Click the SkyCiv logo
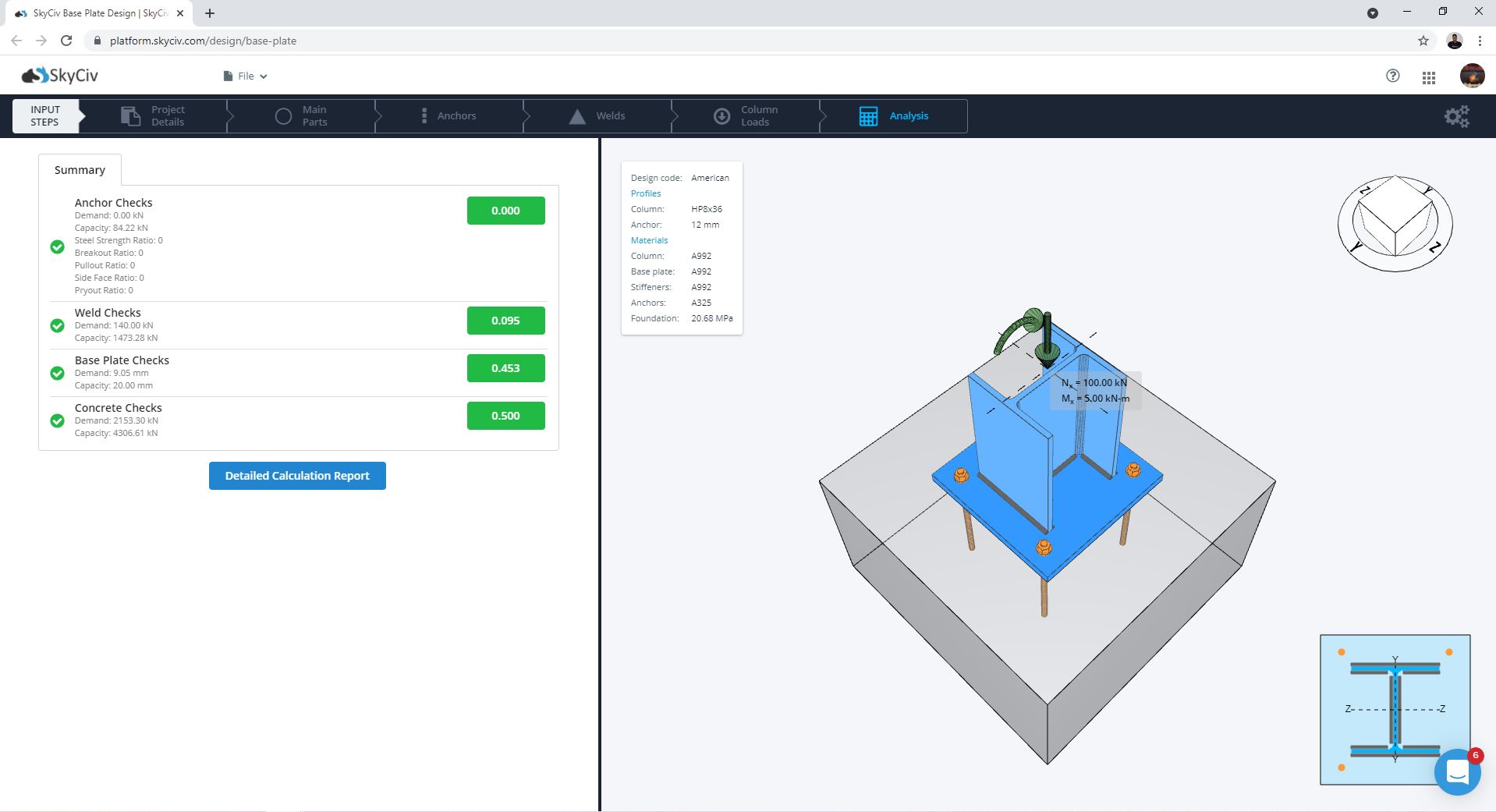Viewport: 1496px width, 812px height. point(60,76)
